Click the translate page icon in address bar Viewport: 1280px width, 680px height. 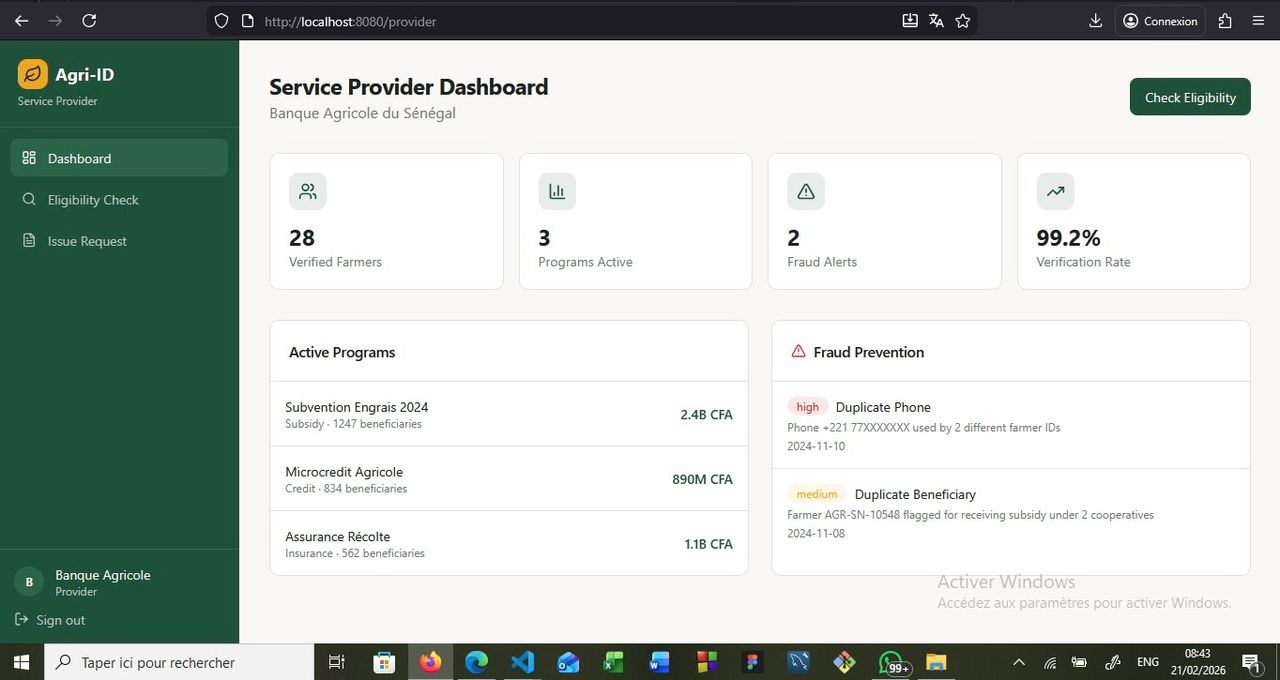(x=936, y=20)
